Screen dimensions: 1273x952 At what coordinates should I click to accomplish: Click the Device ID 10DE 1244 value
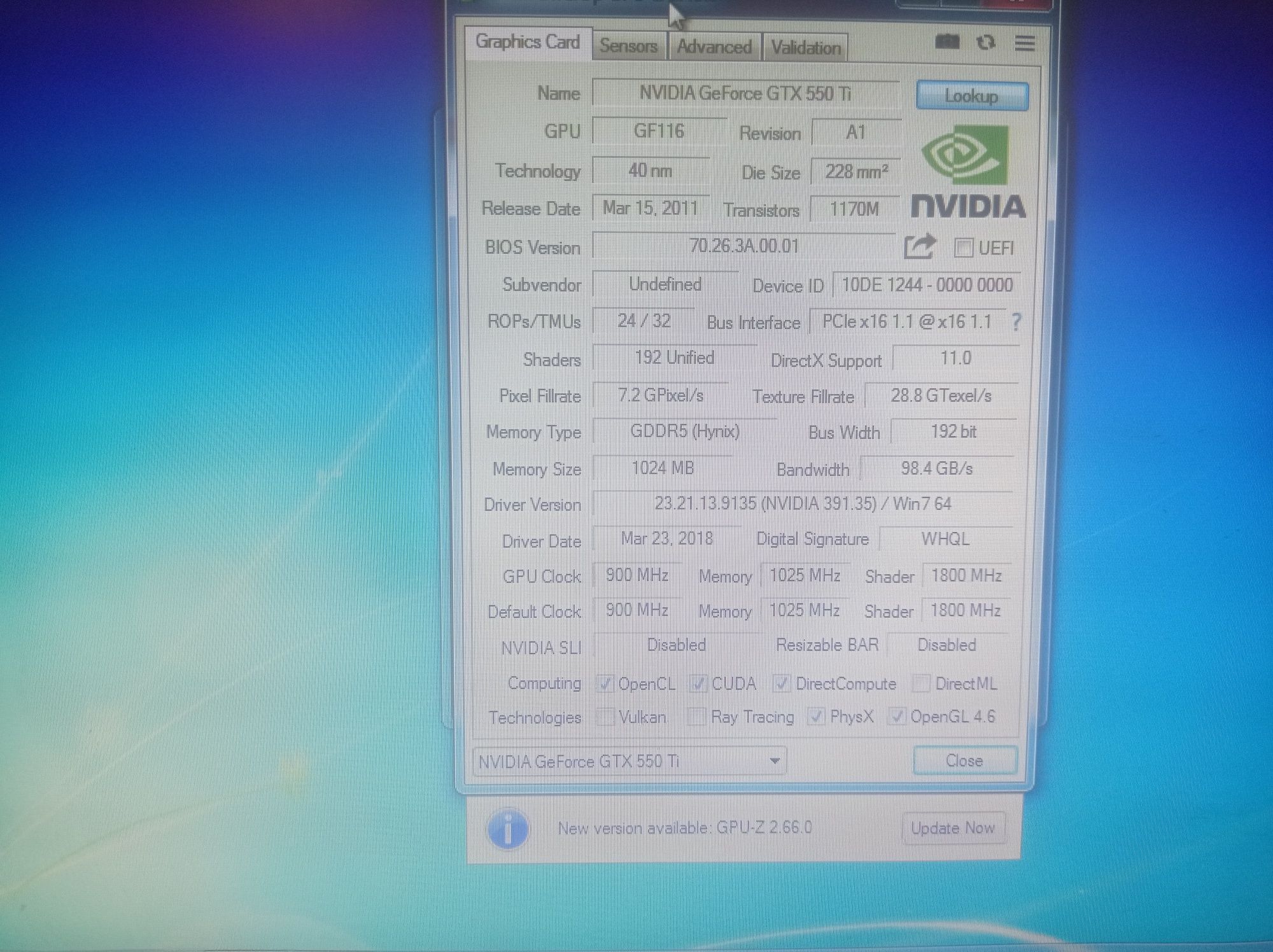[x=927, y=284]
